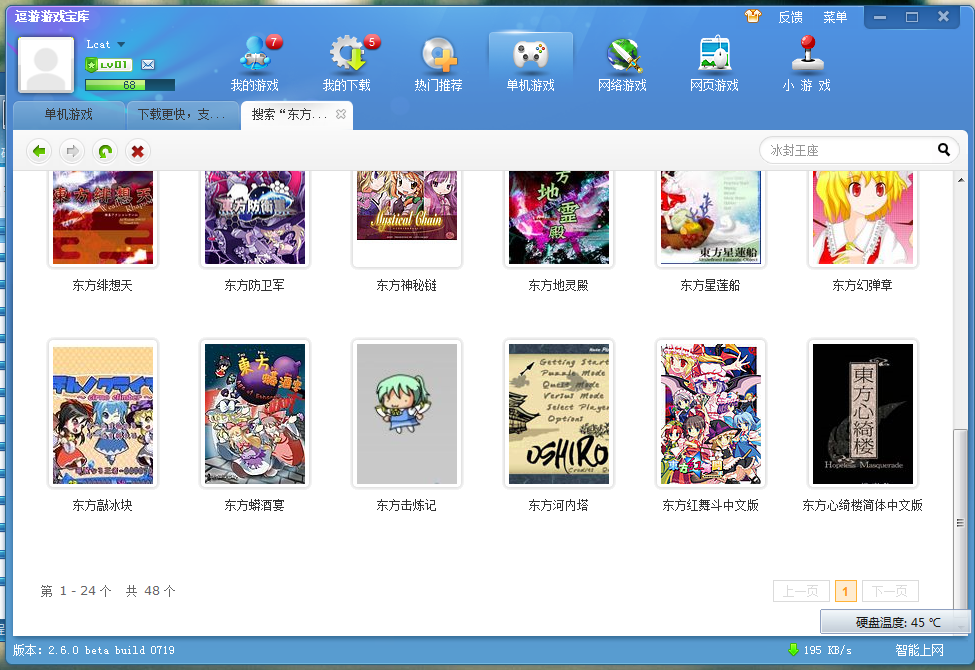Open 热门推荐 hot recommendations

[438, 65]
